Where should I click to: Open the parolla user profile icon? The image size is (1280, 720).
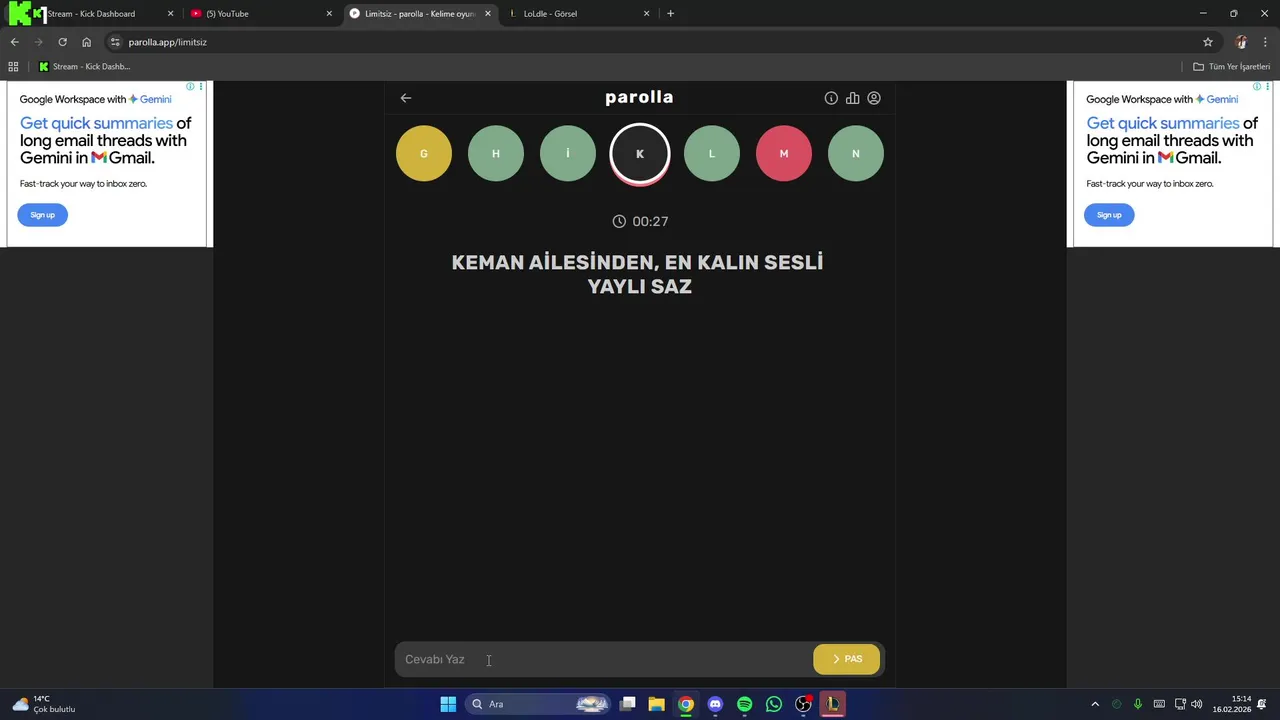tap(874, 98)
